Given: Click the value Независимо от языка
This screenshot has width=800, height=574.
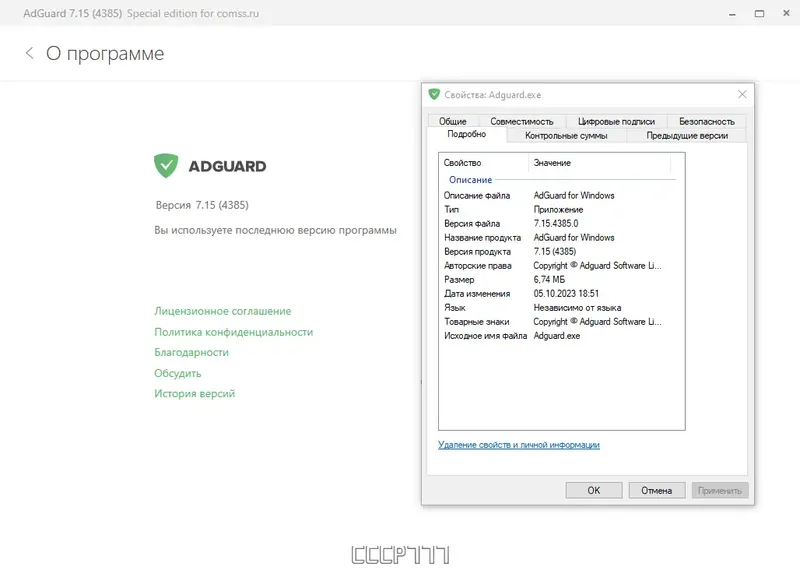Looking at the screenshot, I should (x=577, y=308).
